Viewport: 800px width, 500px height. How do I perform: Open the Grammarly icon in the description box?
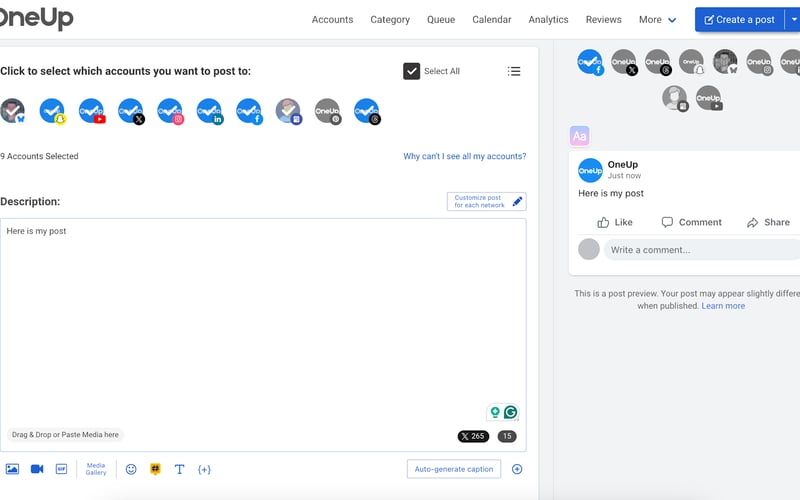[511, 412]
